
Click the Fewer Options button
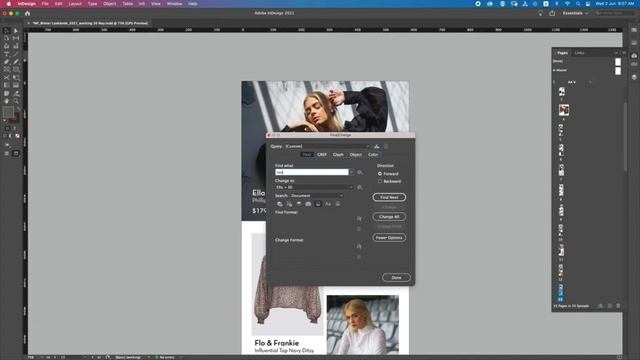pos(389,238)
